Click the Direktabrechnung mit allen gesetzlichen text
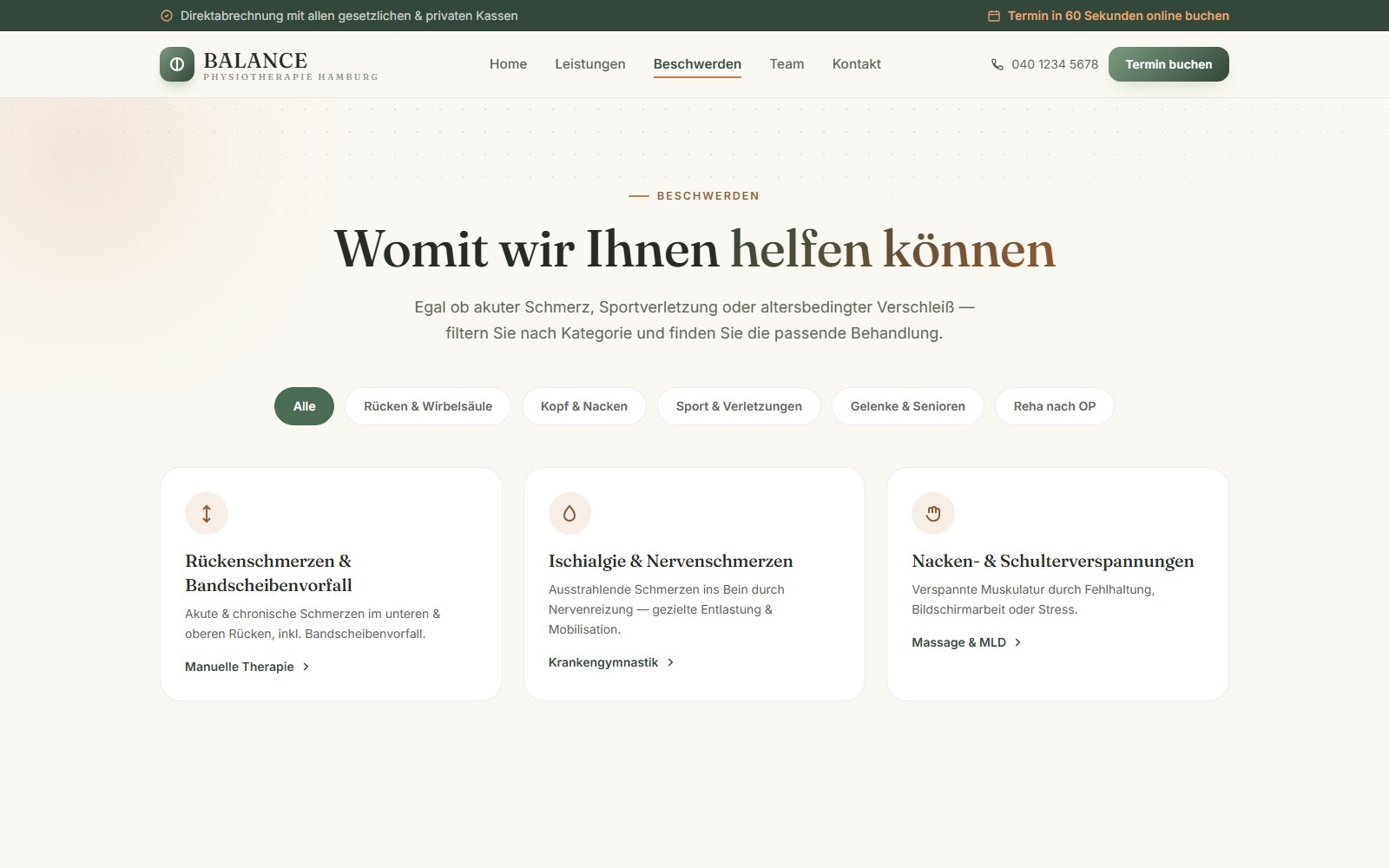The width and height of the screenshot is (1389, 868). [x=349, y=16]
